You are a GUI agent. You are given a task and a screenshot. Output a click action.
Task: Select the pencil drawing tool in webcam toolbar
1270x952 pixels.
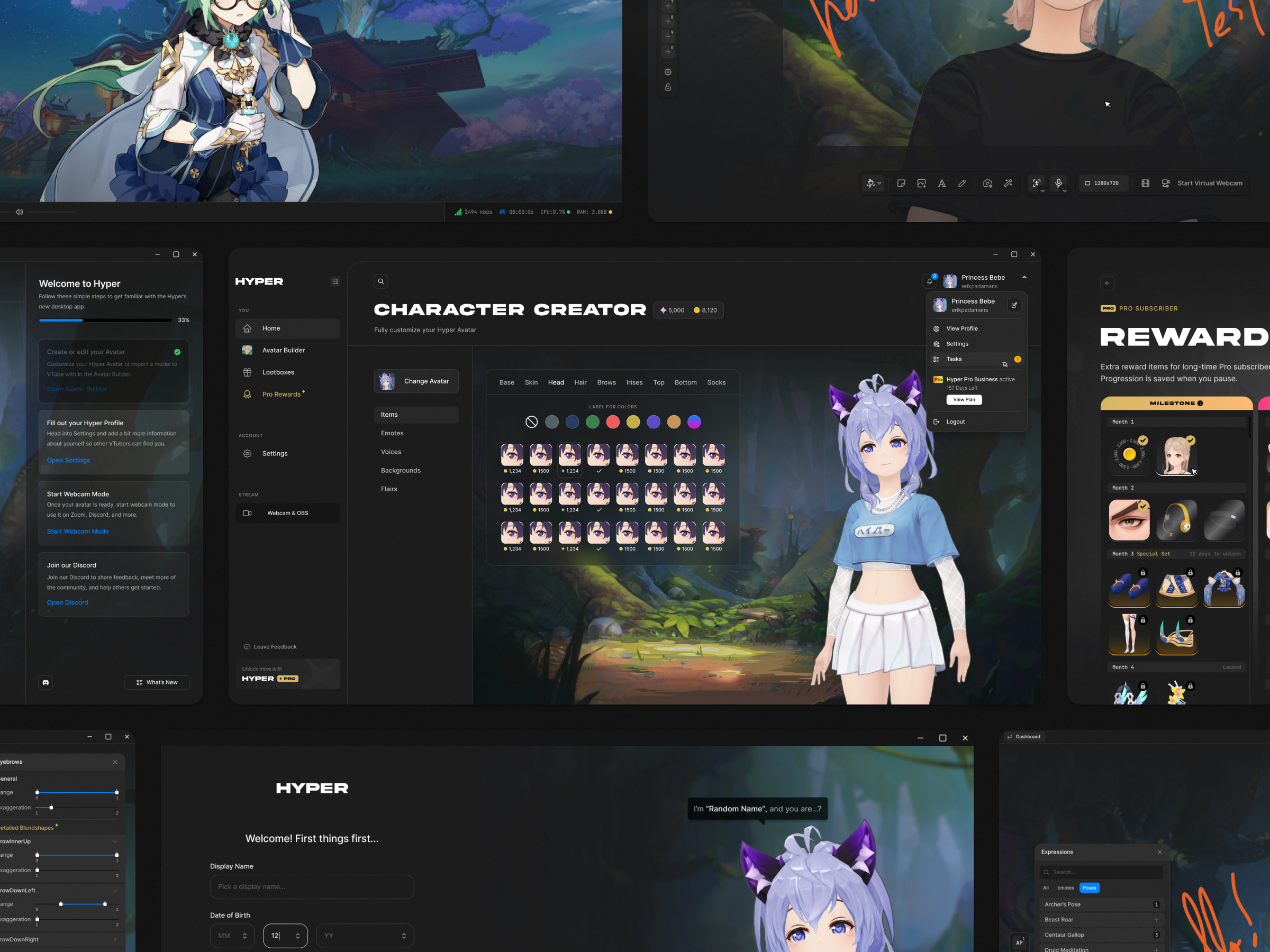pos(963,184)
